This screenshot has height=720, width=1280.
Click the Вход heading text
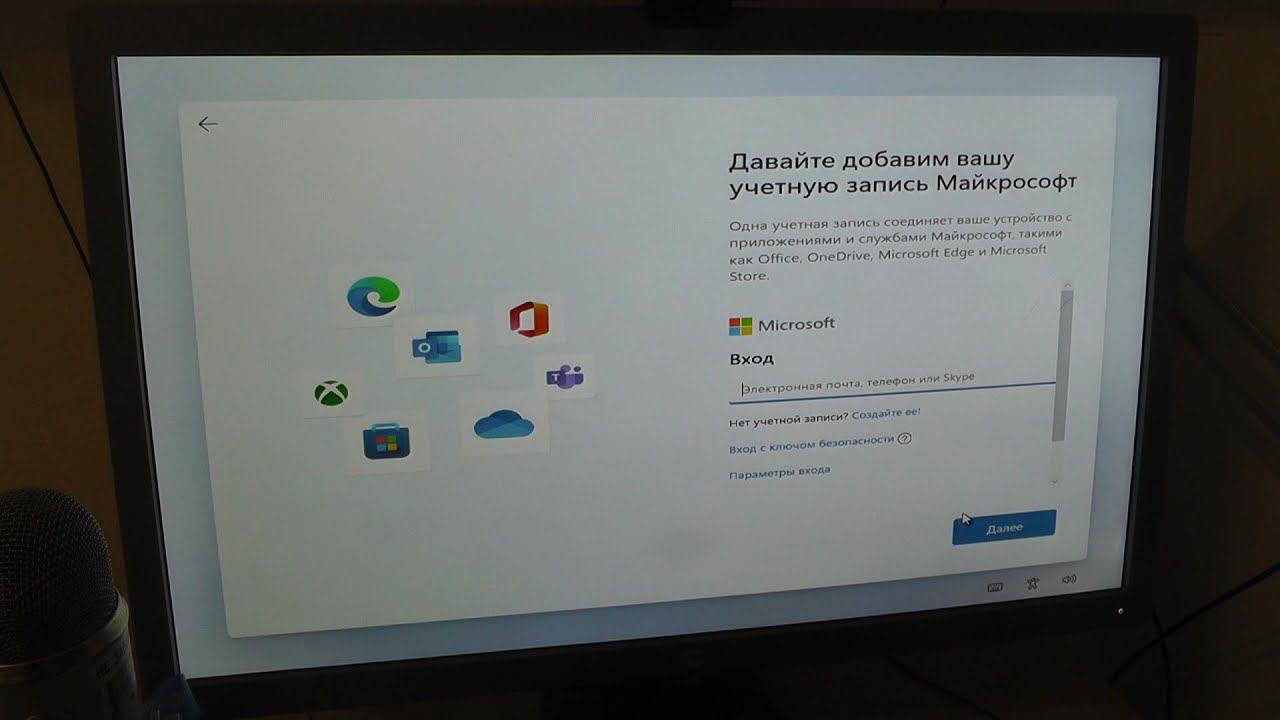coord(751,358)
